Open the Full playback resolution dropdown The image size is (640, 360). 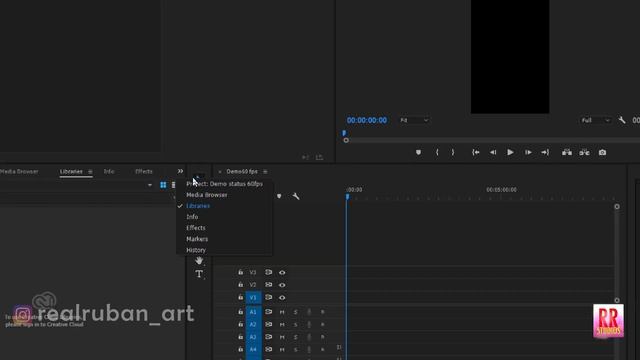596,120
